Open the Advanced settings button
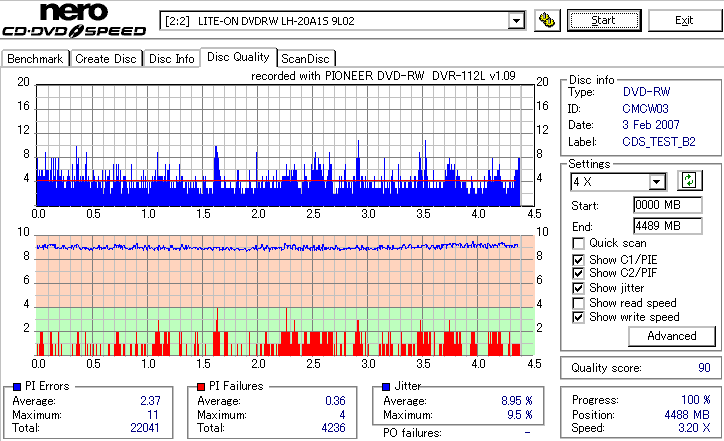724x441 pixels. point(671,336)
